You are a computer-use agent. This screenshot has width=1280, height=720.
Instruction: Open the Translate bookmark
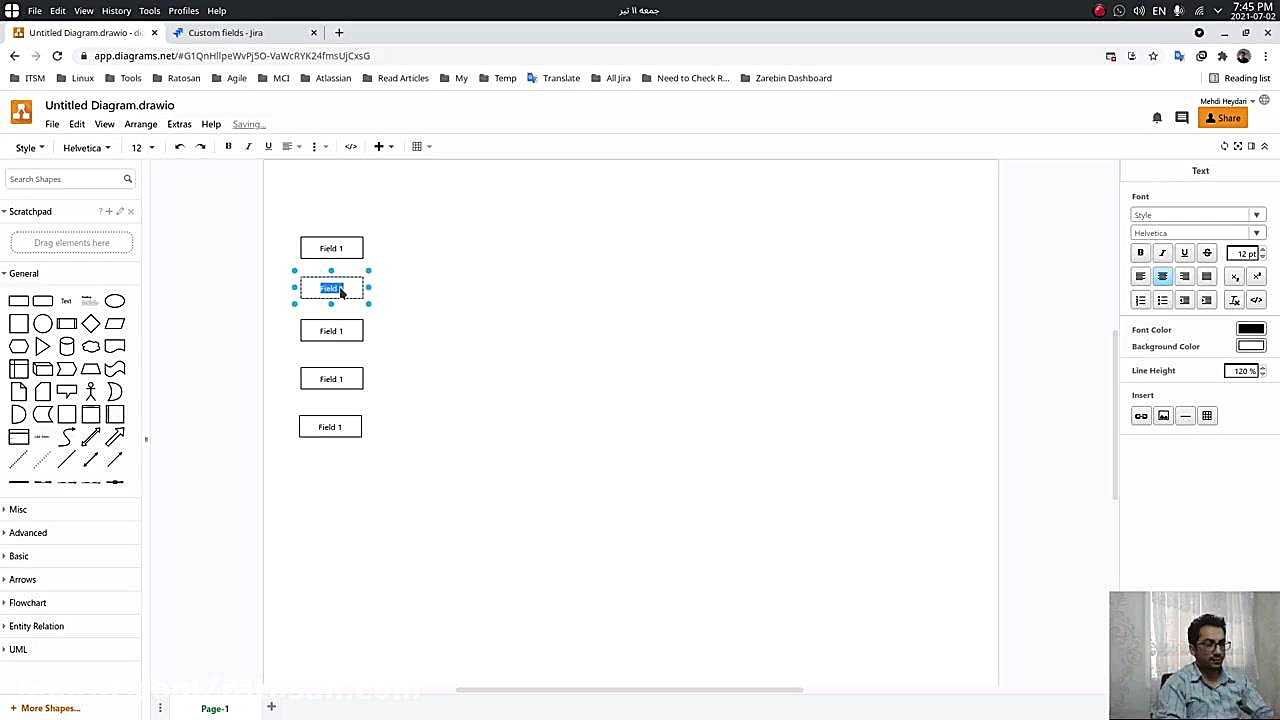[553, 78]
